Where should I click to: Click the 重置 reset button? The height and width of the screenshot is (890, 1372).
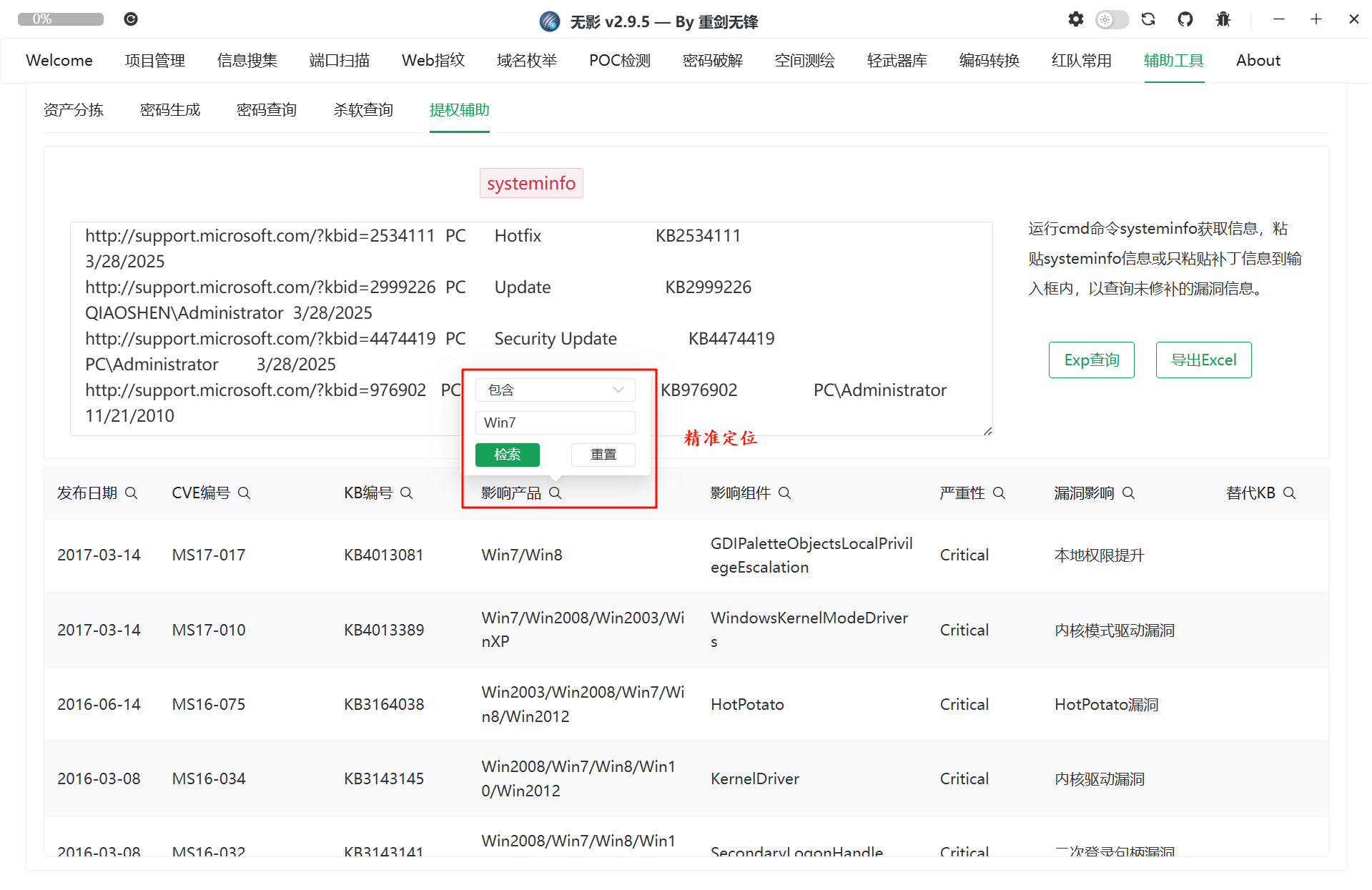click(x=603, y=455)
